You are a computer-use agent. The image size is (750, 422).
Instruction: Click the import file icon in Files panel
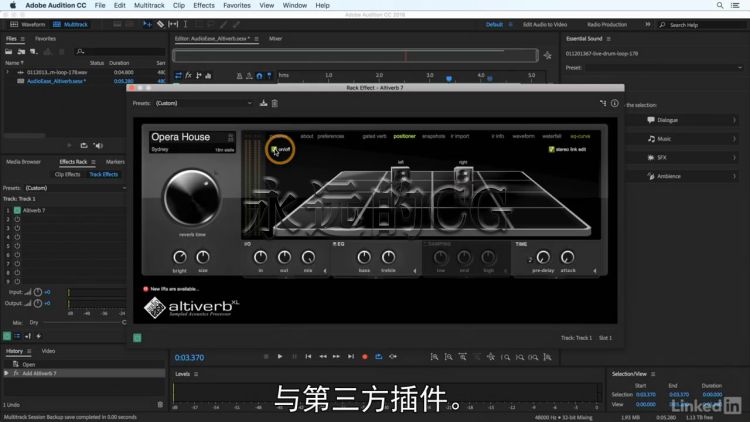point(21,51)
